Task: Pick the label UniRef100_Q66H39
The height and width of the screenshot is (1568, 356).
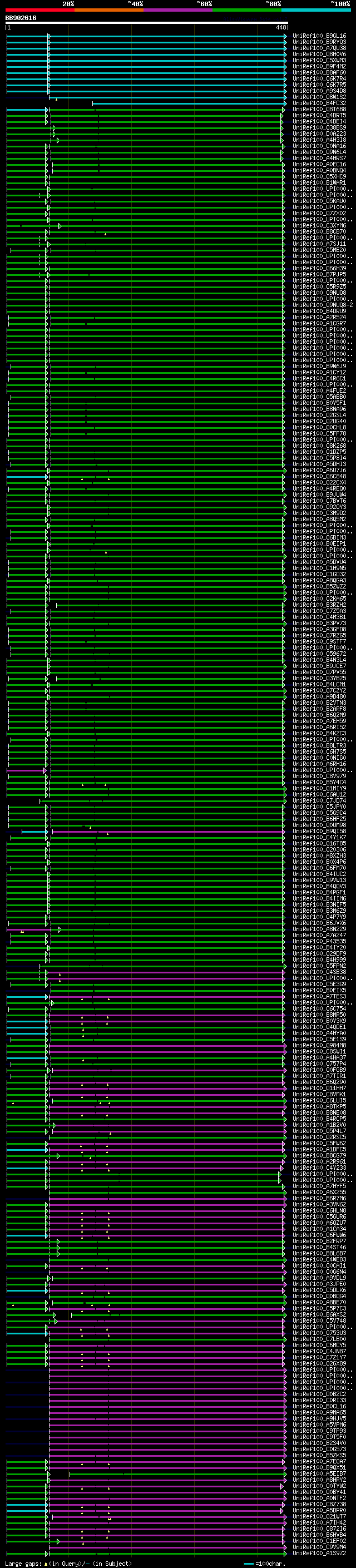Action: tap(319, 269)
